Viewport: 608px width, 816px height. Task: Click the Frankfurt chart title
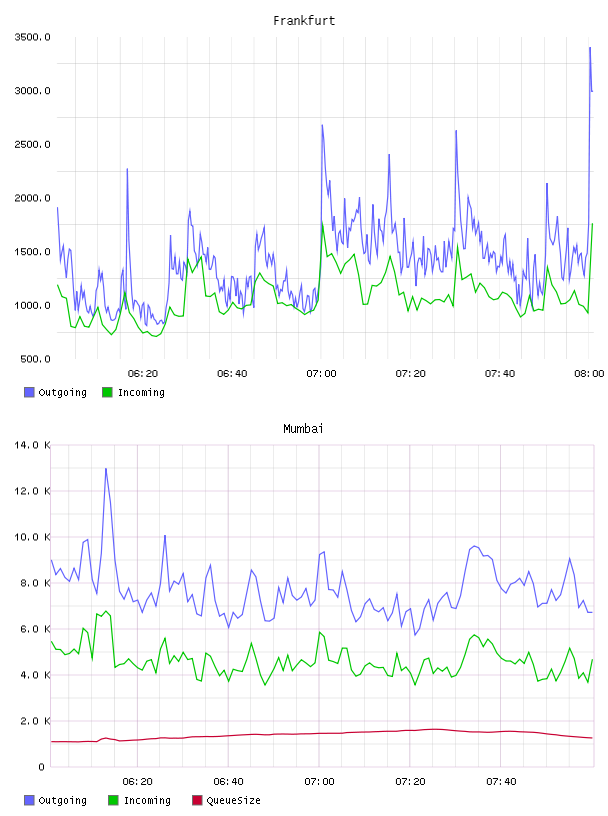click(304, 21)
